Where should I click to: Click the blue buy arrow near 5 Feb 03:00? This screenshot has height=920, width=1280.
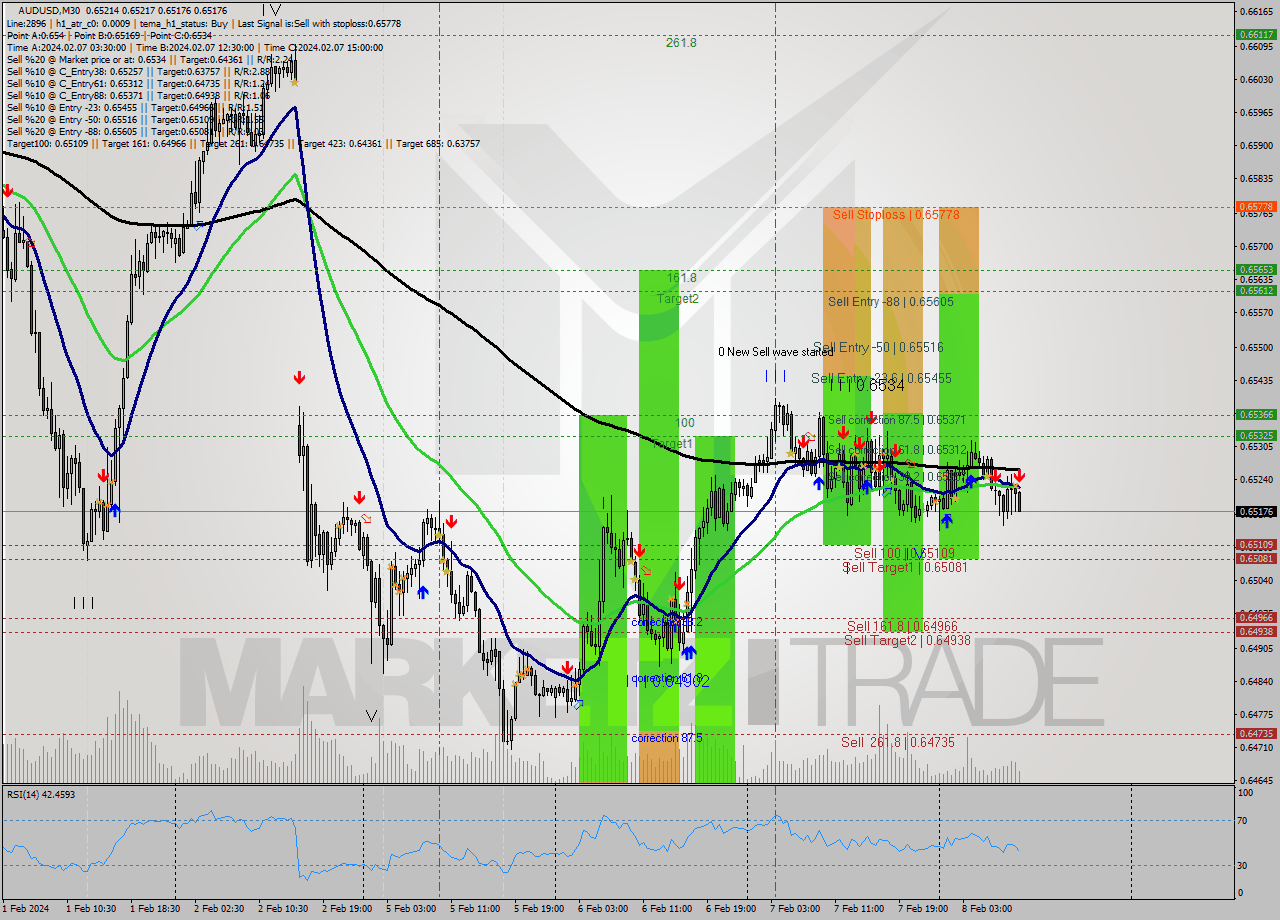422,592
